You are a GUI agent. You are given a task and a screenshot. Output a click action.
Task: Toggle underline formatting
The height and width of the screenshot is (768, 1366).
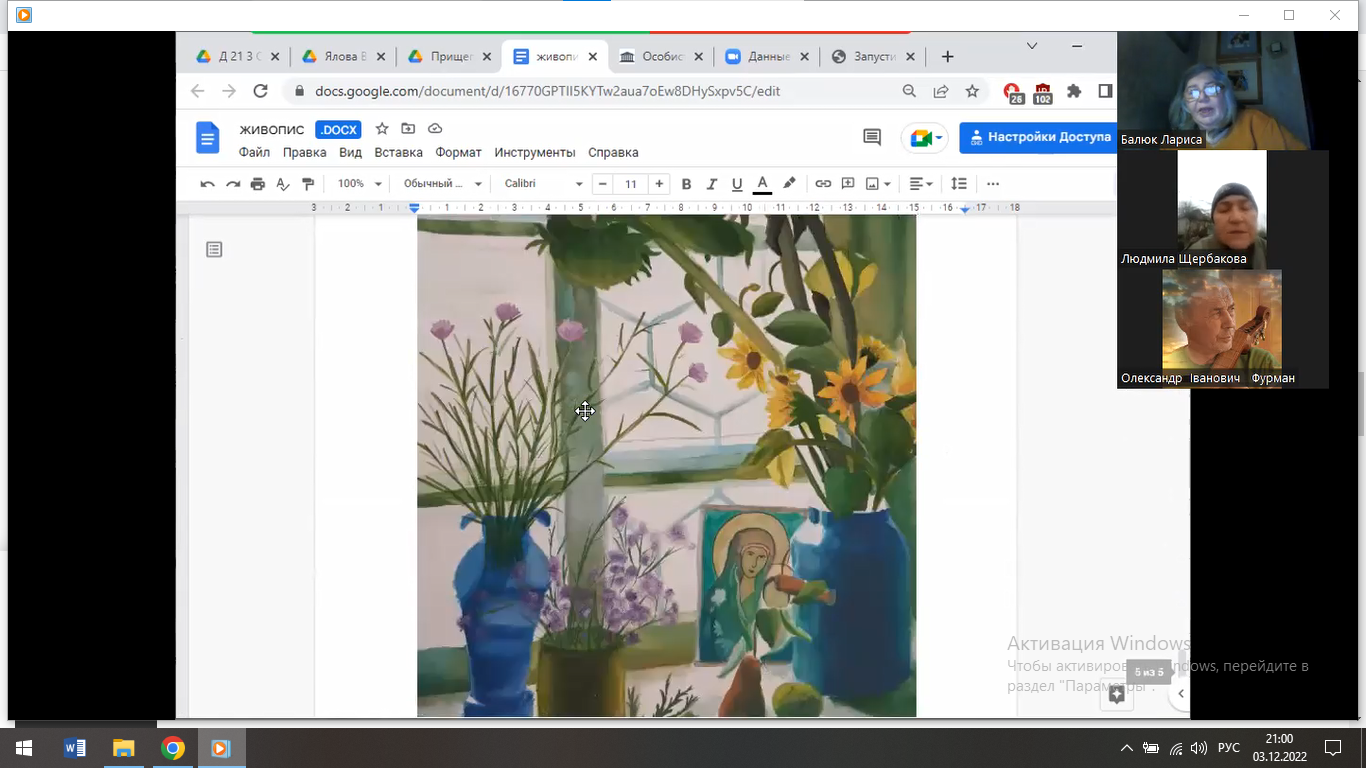pyautogui.click(x=737, y=184)
